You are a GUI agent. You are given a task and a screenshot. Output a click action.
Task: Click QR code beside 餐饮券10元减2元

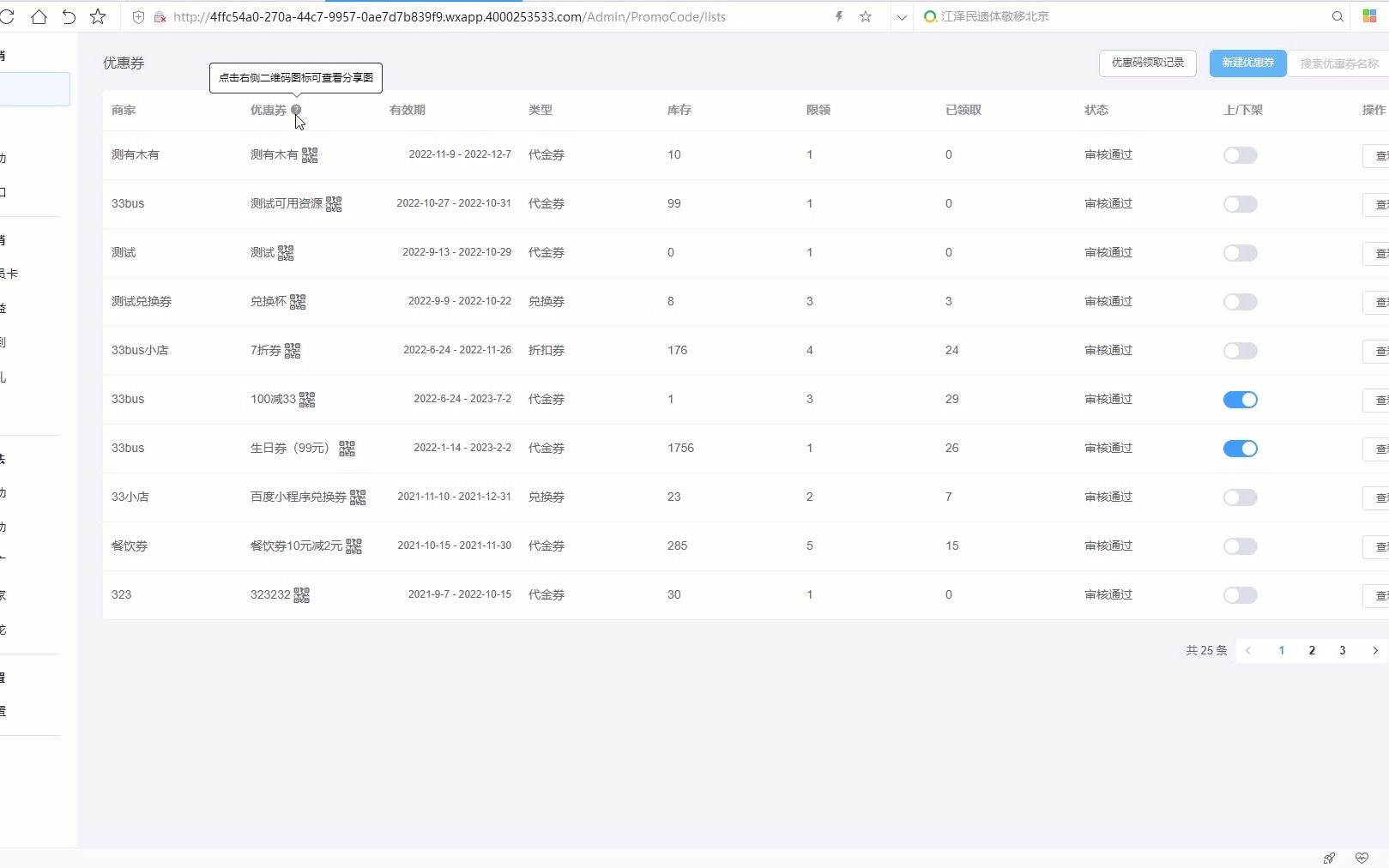coord(353,546)
